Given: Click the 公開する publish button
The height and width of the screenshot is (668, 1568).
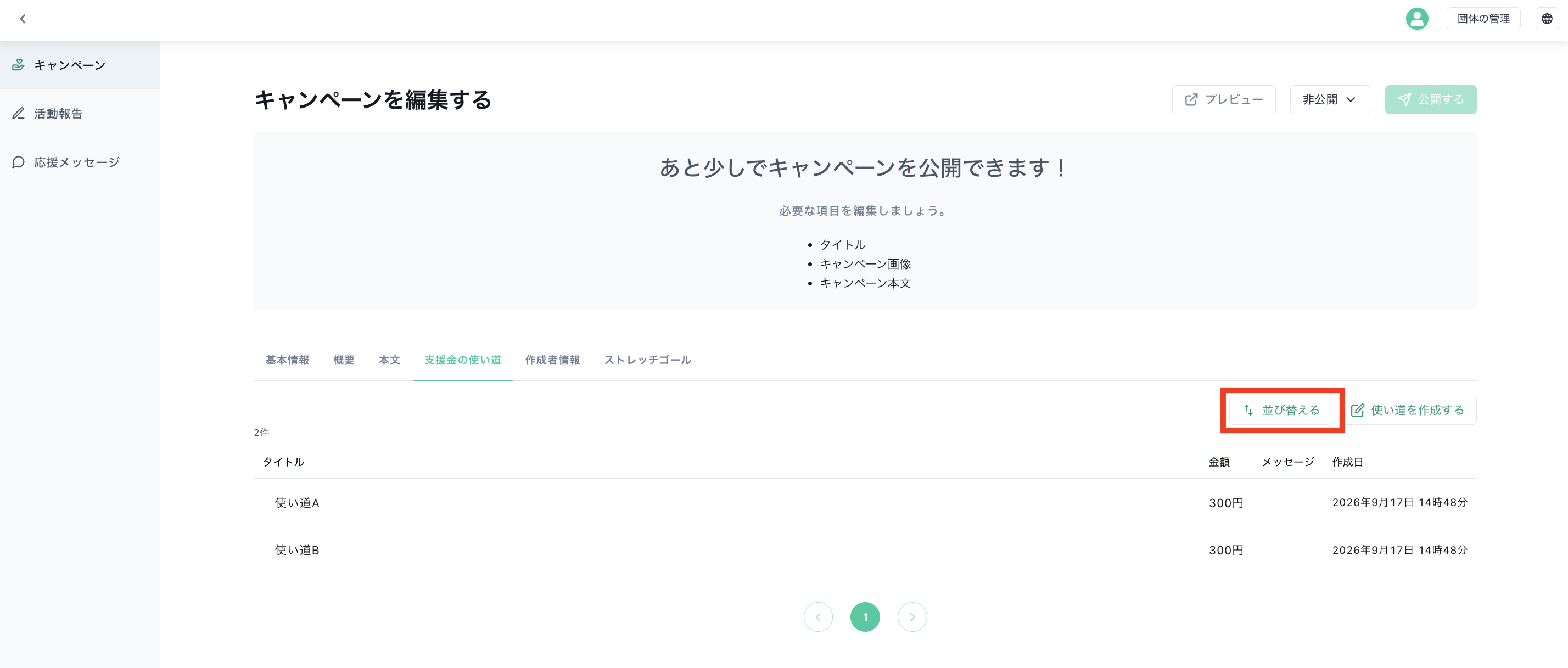Looking at the screenshot, I should [1430, 100].
